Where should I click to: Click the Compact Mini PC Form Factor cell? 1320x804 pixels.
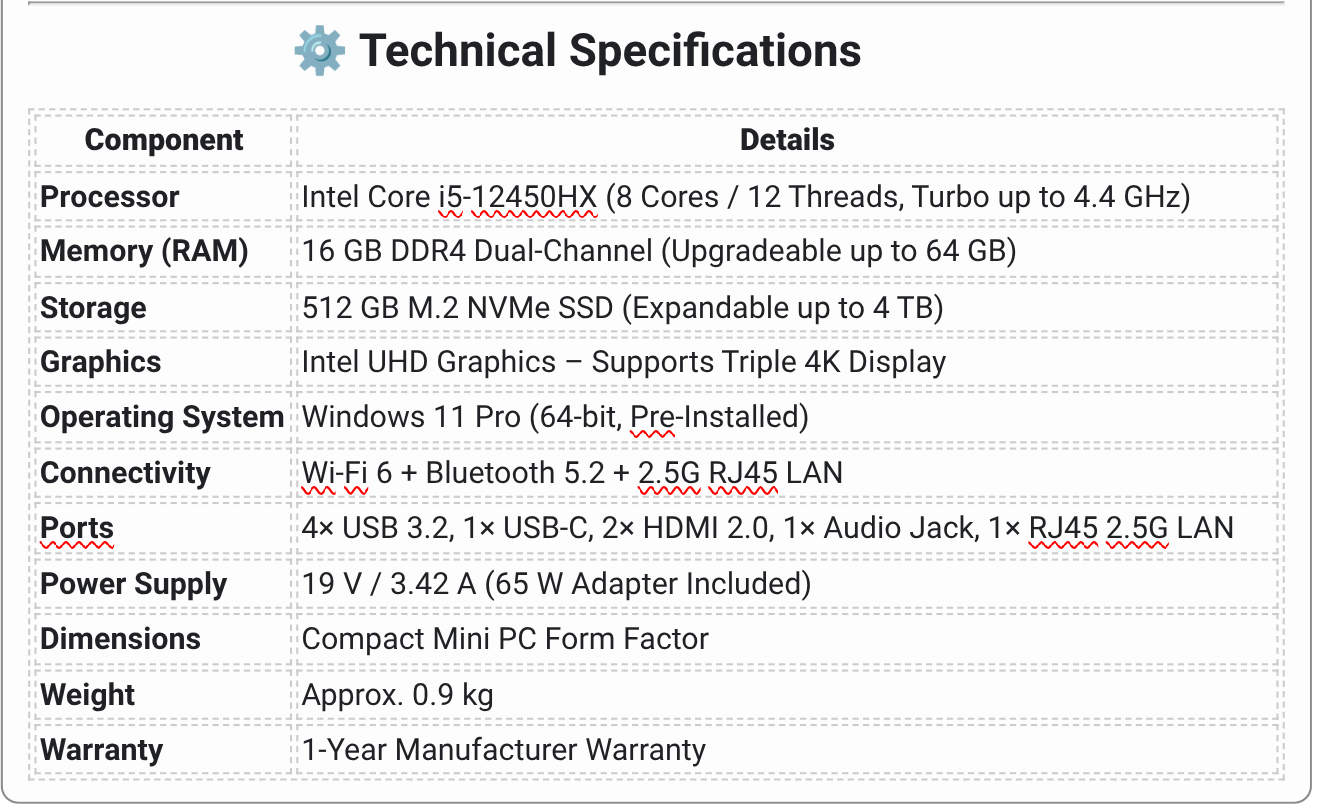click(505, 639)
